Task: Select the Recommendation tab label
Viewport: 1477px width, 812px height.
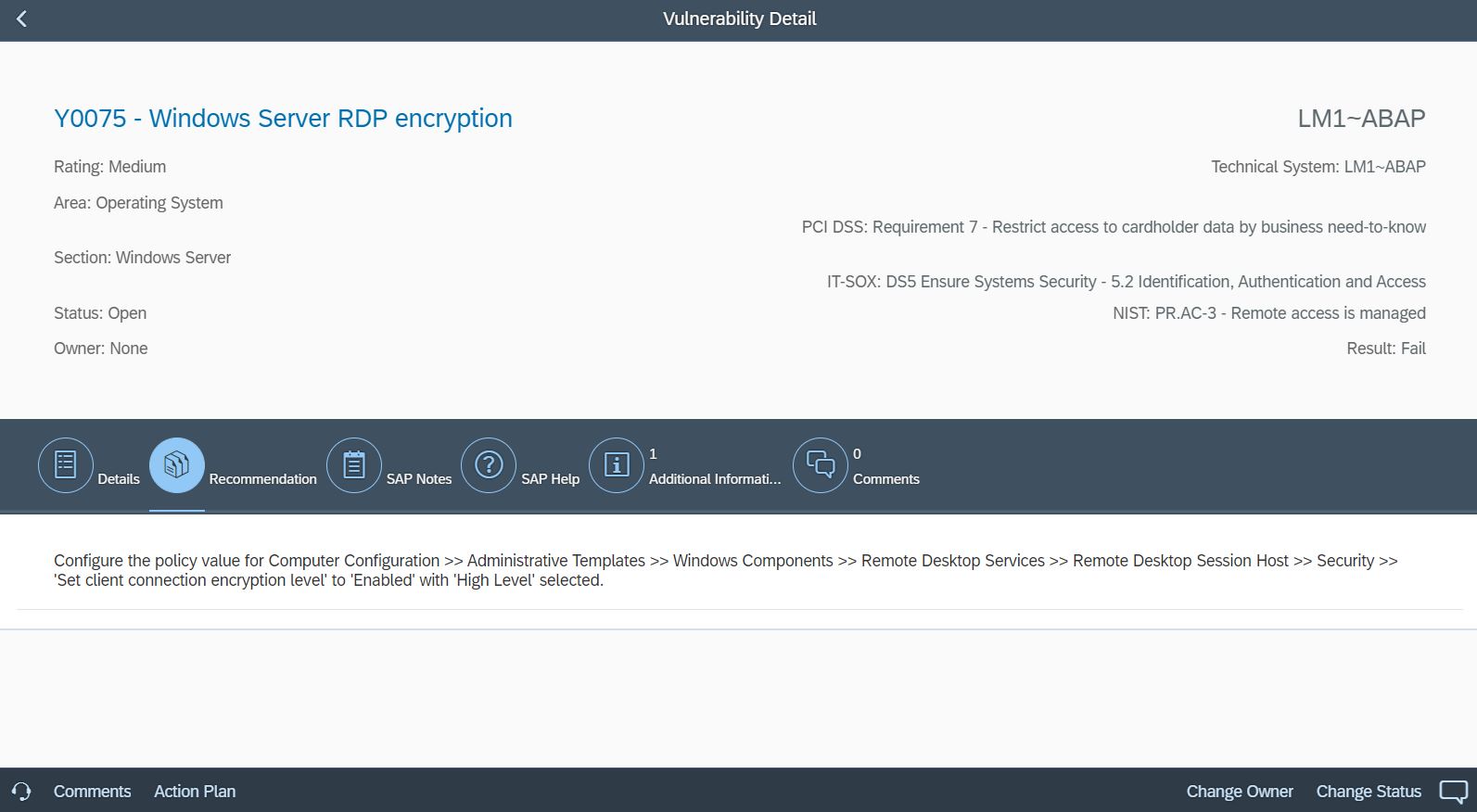Action: [262, 479]
